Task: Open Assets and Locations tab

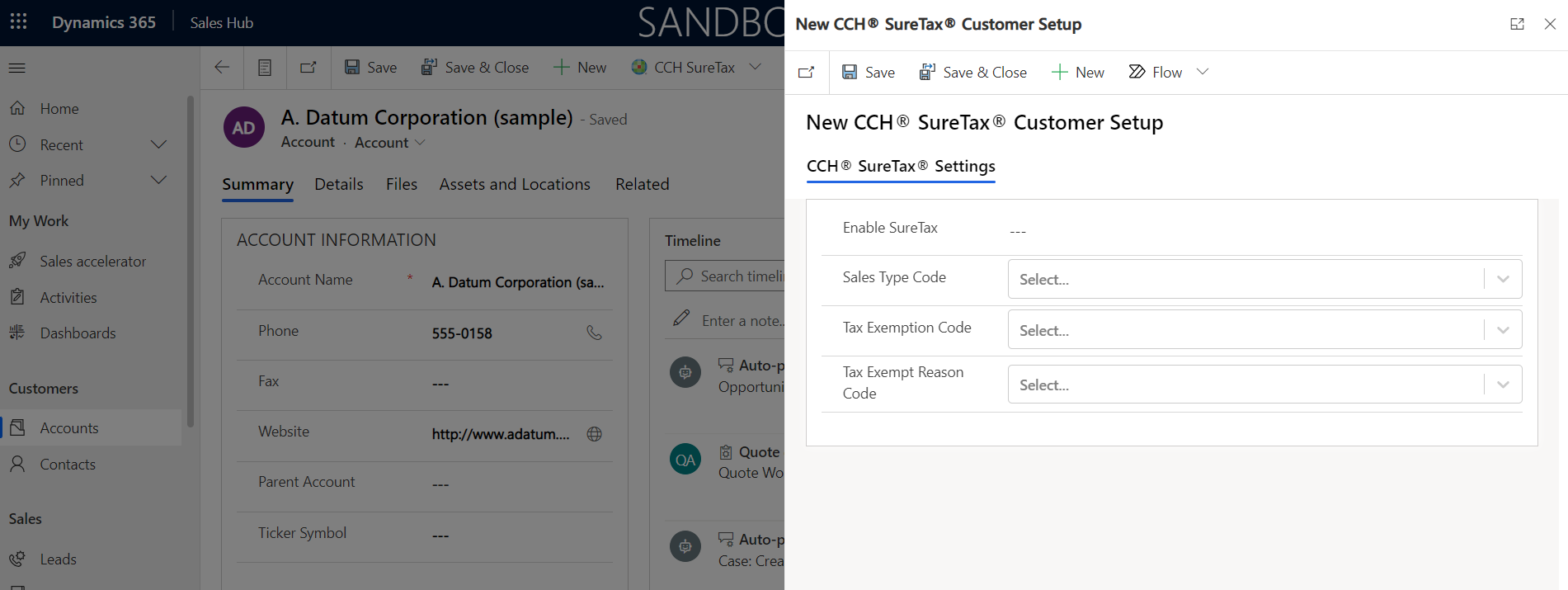Action: (515, 185)
